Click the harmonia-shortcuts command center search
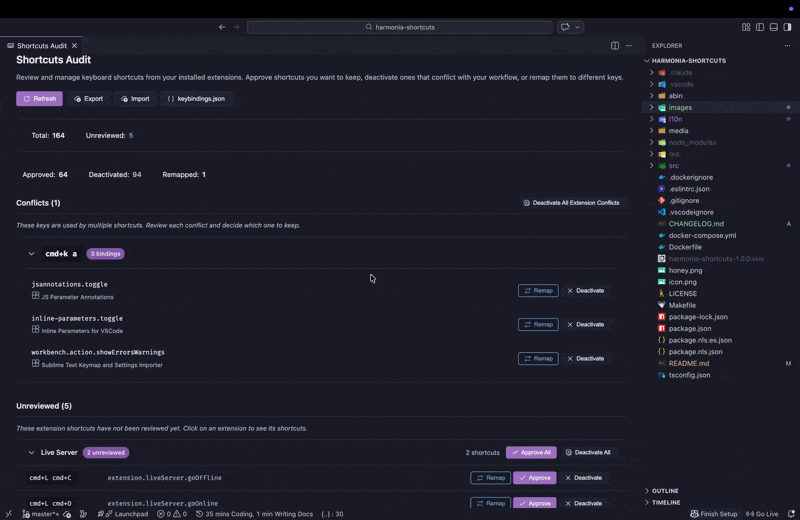This screenshot has width=800, height=520. pyautogui.click(x=400, y=27)
